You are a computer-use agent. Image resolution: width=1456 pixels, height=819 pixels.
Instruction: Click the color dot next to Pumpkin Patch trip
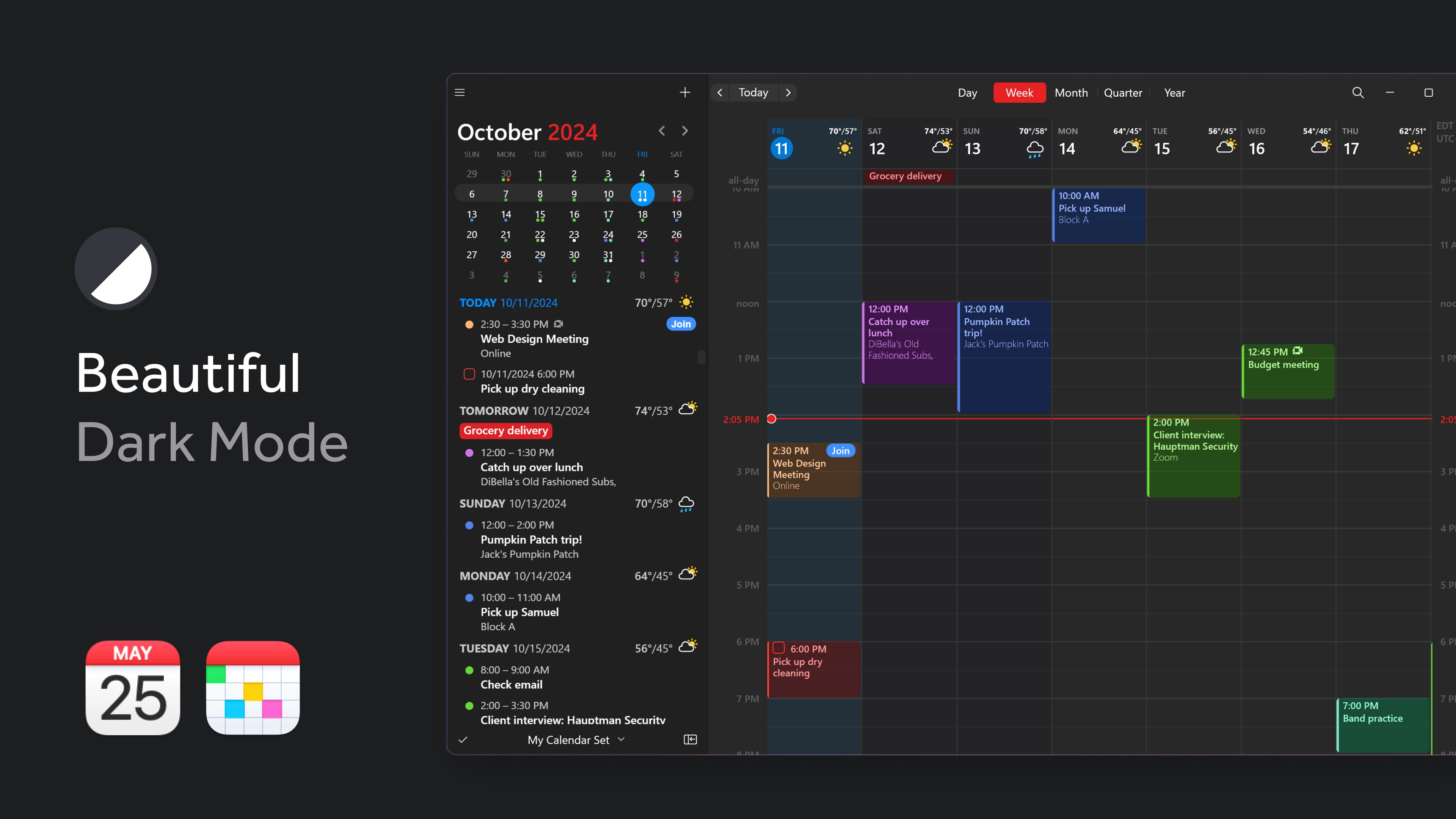[x=470, y=525]
